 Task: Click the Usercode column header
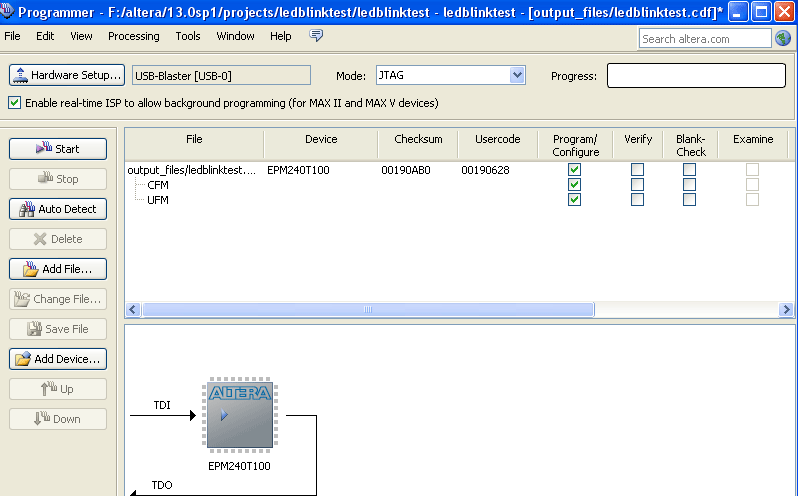tap(497, 144)
